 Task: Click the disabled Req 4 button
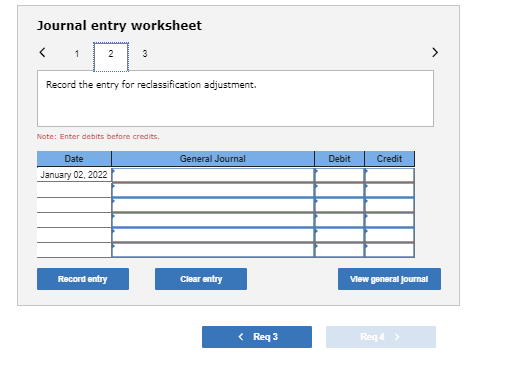point(381,337)
